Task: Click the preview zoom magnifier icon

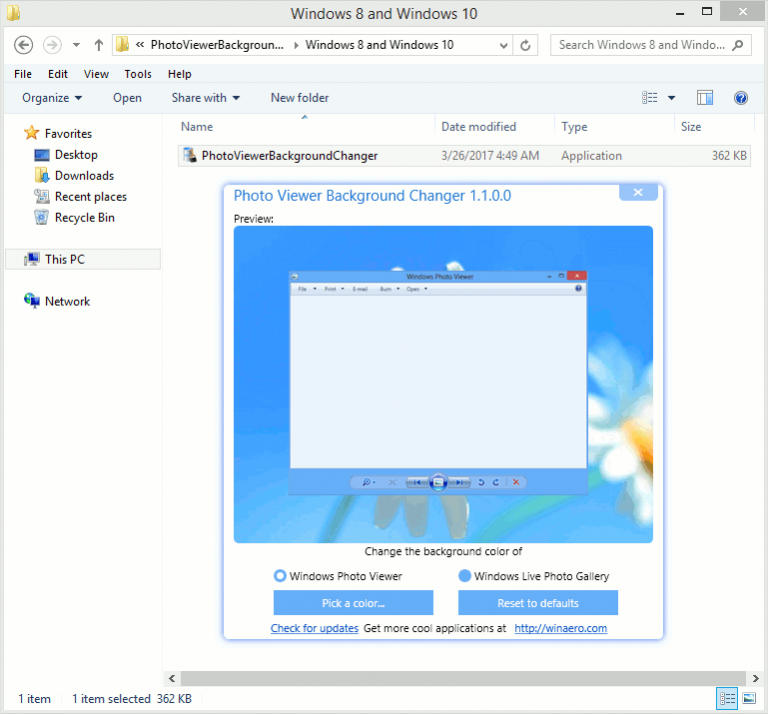Action: [366, 482]
